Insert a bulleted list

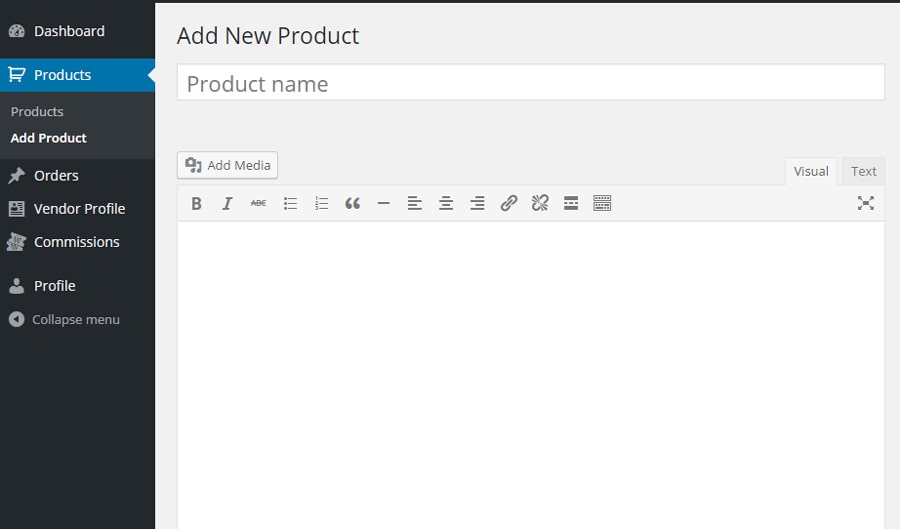coord(290,203)
